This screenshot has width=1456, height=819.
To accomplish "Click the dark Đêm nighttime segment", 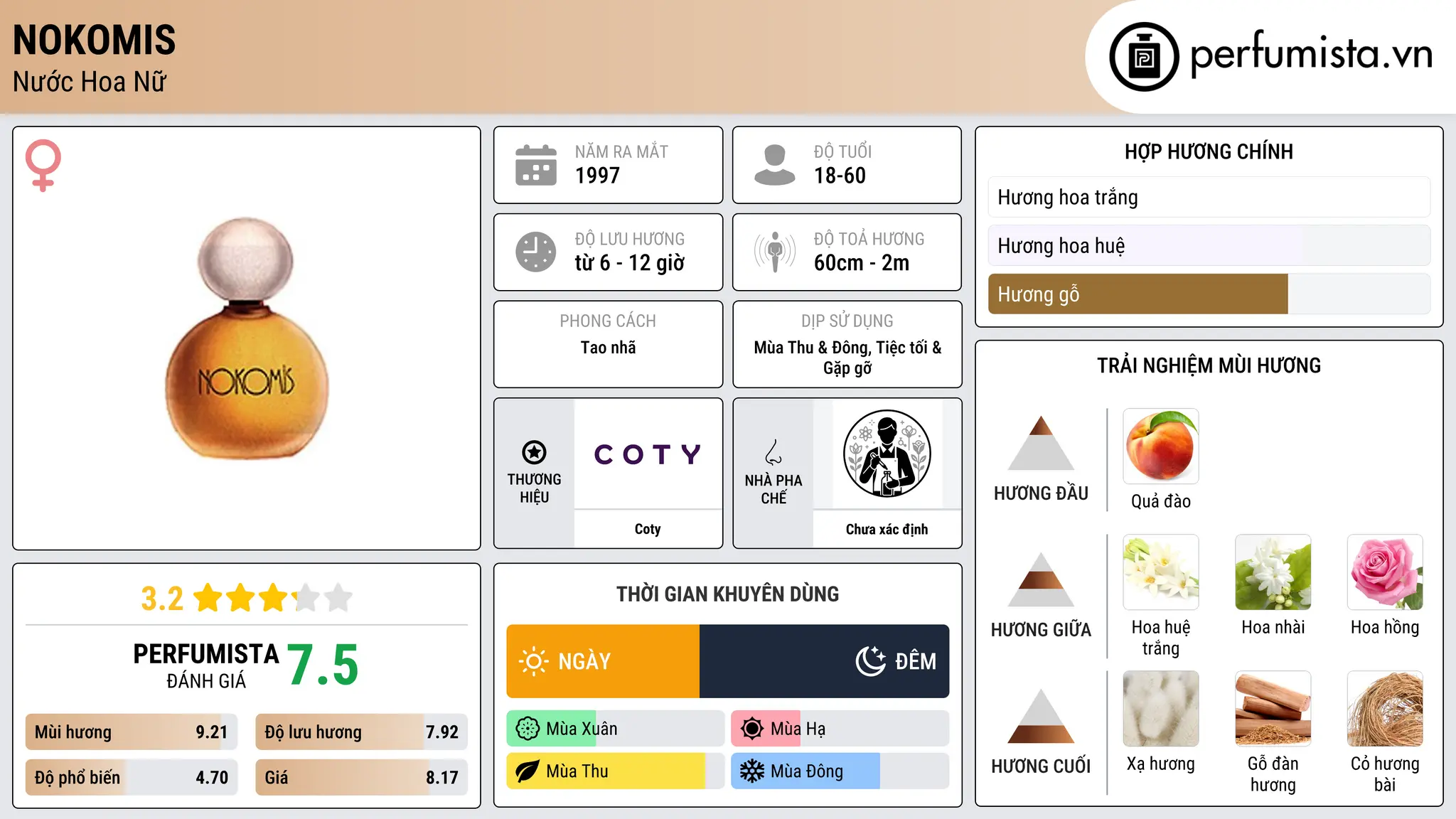I will tap(825, 661).
